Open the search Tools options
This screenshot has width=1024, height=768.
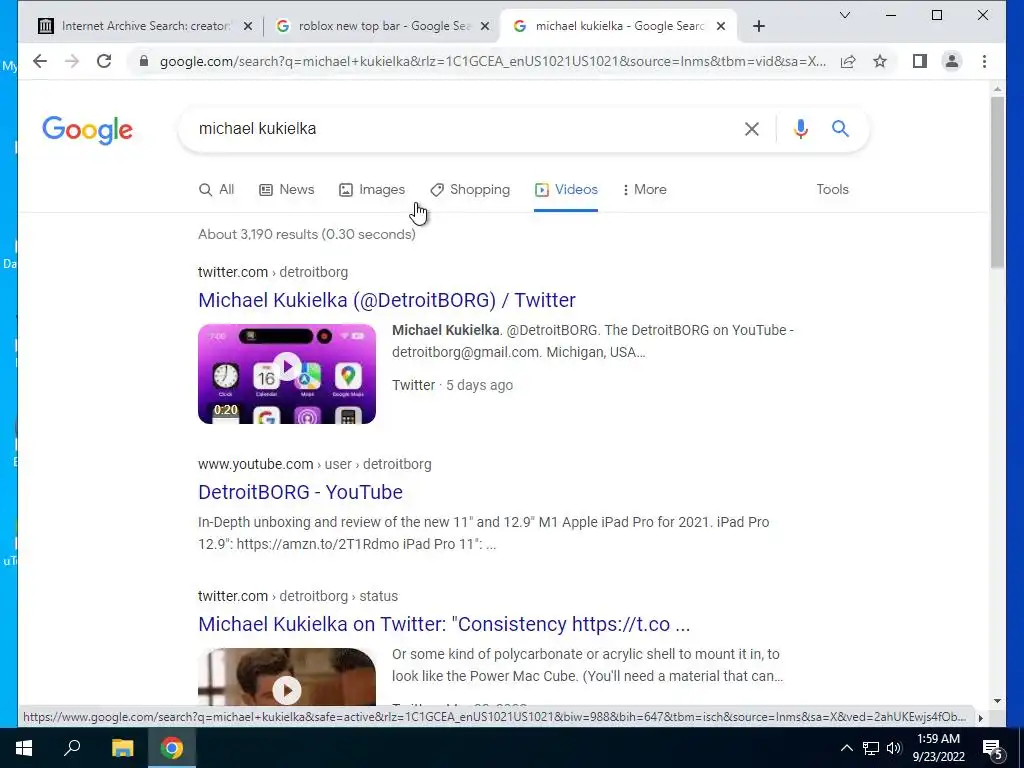[x=832, y=189]
